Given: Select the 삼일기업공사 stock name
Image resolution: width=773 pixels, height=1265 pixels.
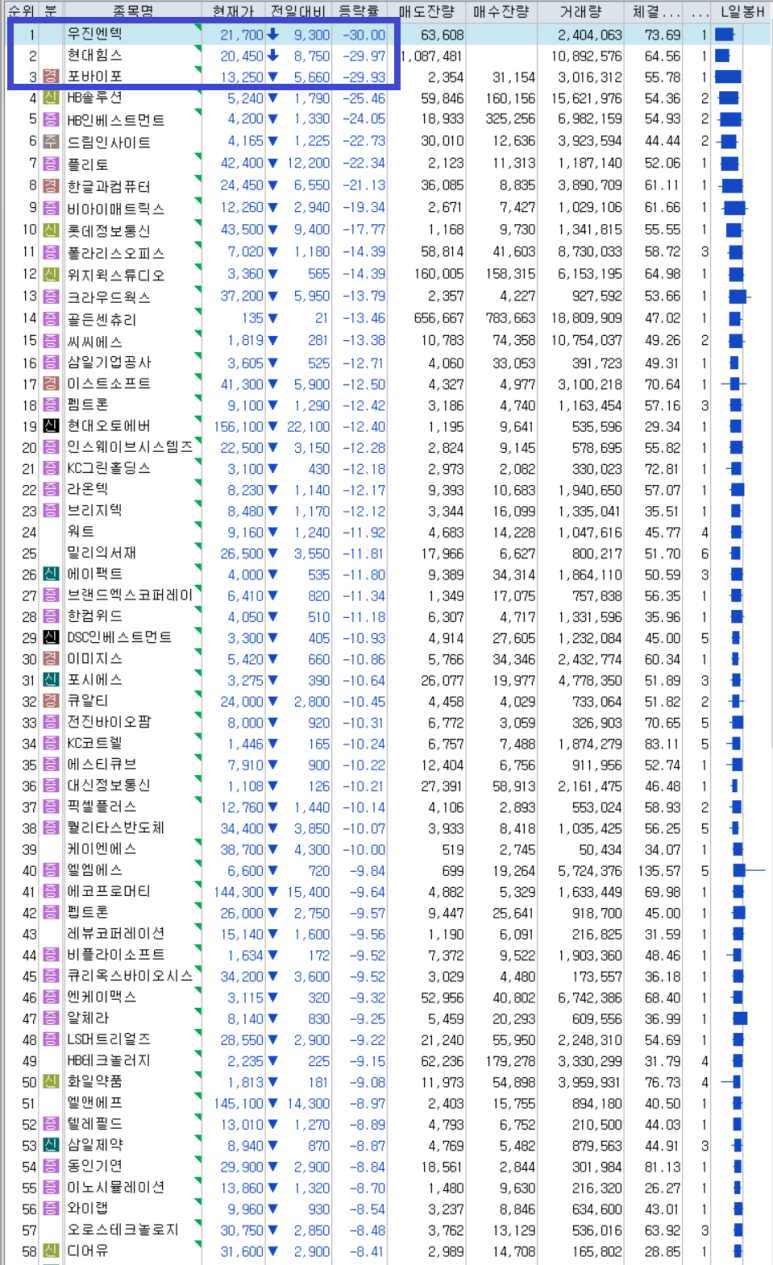Looking at the screenshot, I should tap(108, 363).
